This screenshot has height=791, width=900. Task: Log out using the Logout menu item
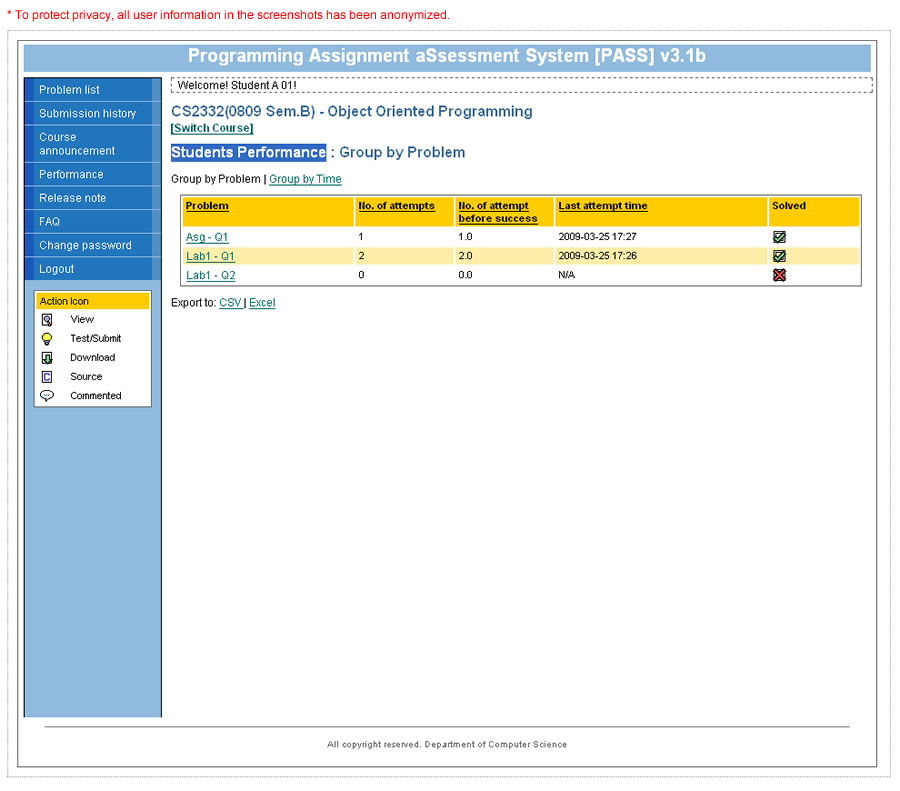click(x=57, y=269)
